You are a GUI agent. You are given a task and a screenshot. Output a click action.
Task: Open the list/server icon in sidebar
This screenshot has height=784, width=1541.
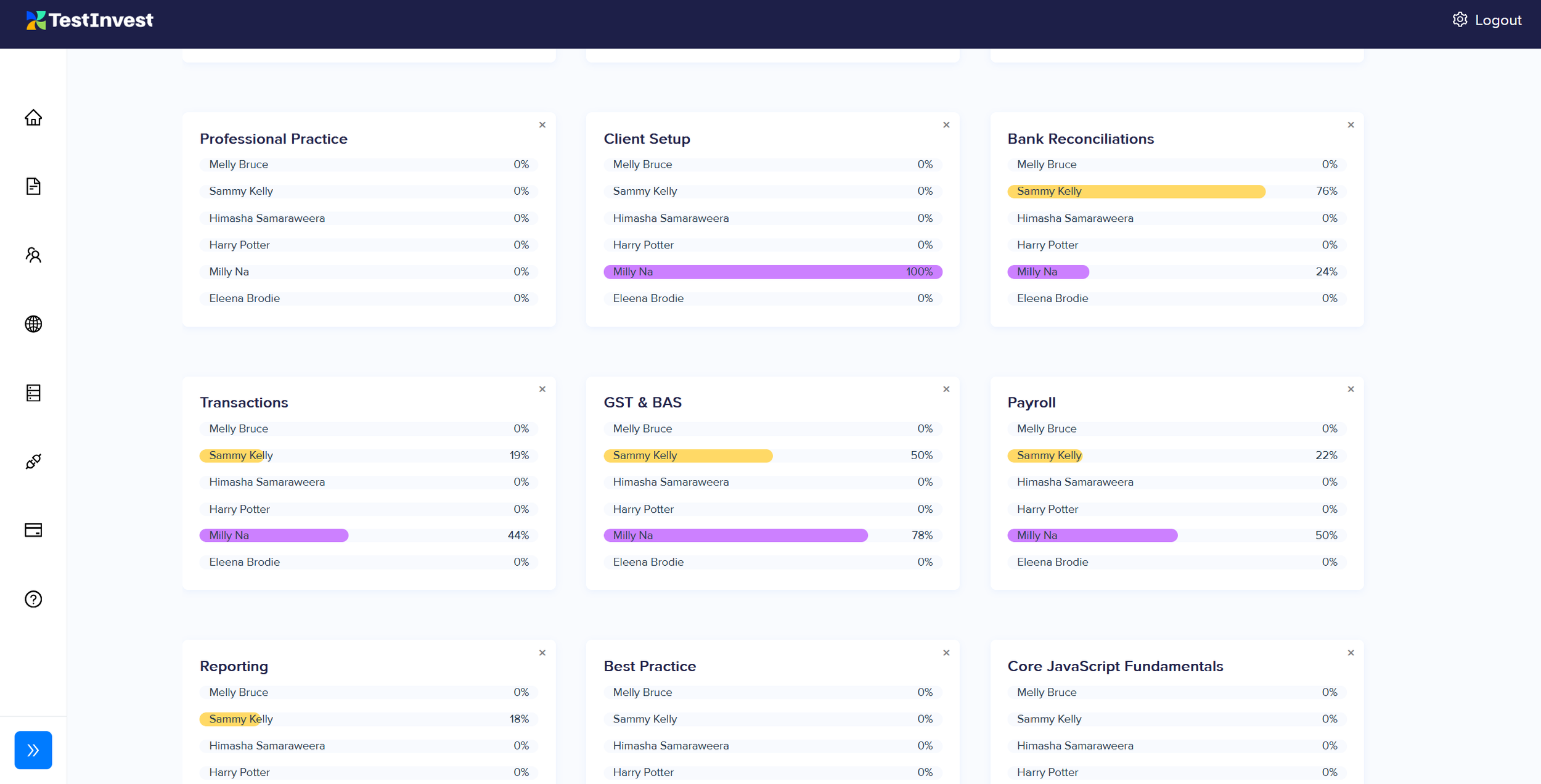[x=33, y=393]
